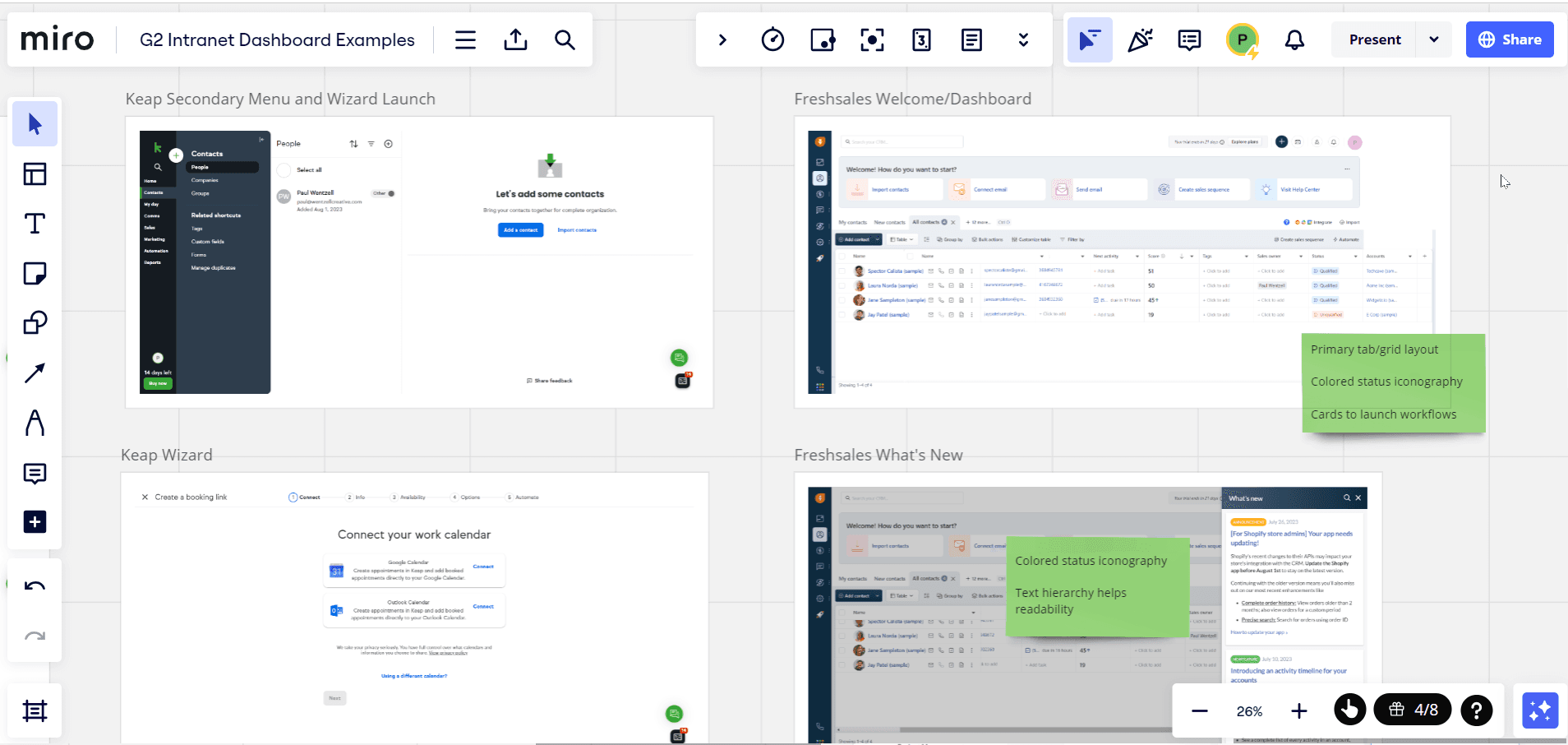
Task: Pick the Comment tool in left toolbar
Action: [x=35, y=473]
